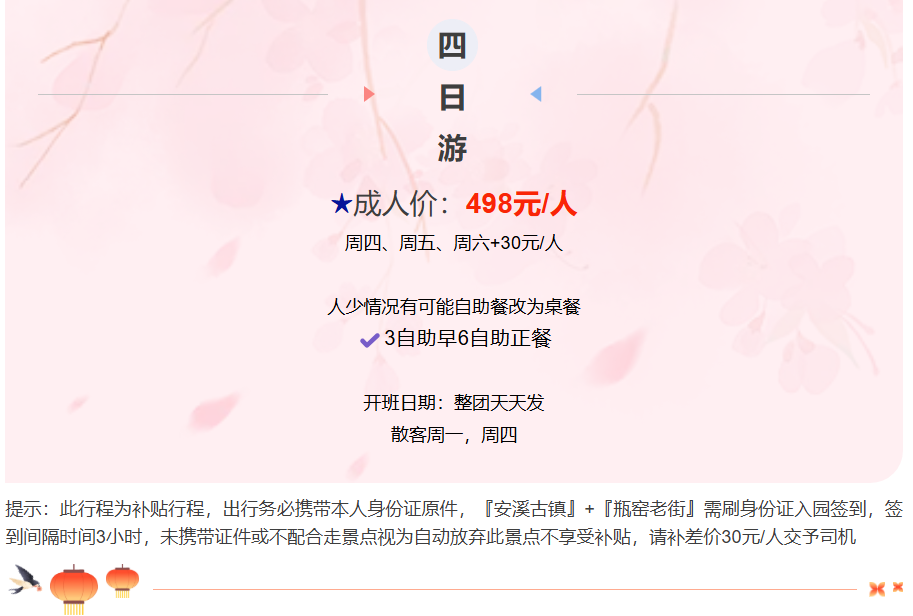Viewport: 913px width, 616px height.
Task: Select the 周四、周五、周六+30元/人 surcharge line
Action: pyautogui.click(x=454, y=243)
